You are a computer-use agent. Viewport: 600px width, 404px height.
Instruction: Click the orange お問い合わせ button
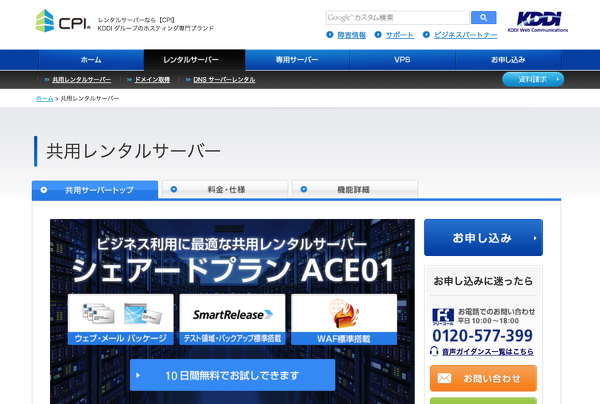tap(483, 378)
